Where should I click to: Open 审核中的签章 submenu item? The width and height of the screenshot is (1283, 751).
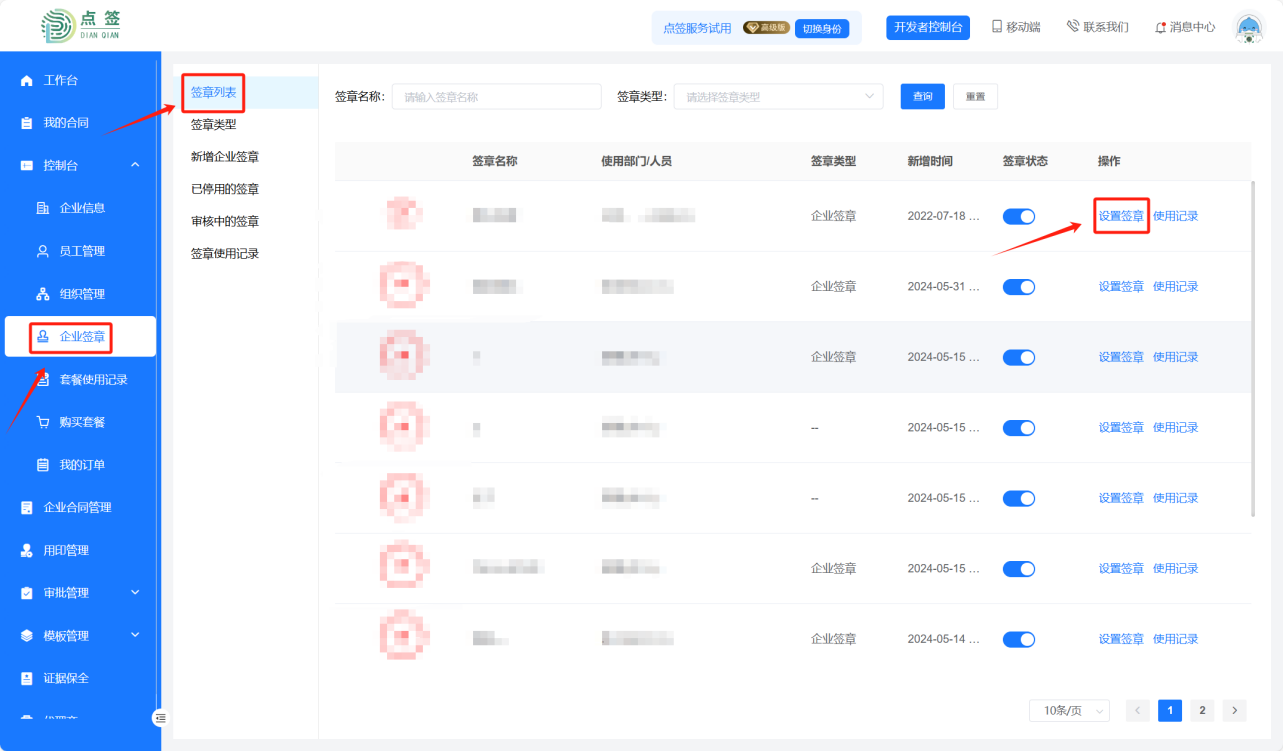[x=225, y=221]
